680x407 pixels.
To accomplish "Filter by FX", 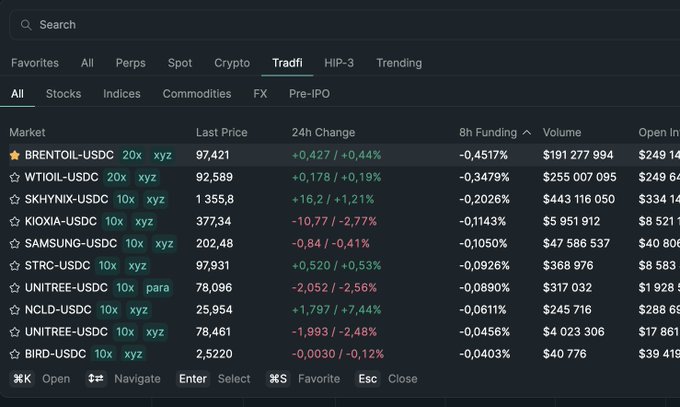I will [260, 94].
